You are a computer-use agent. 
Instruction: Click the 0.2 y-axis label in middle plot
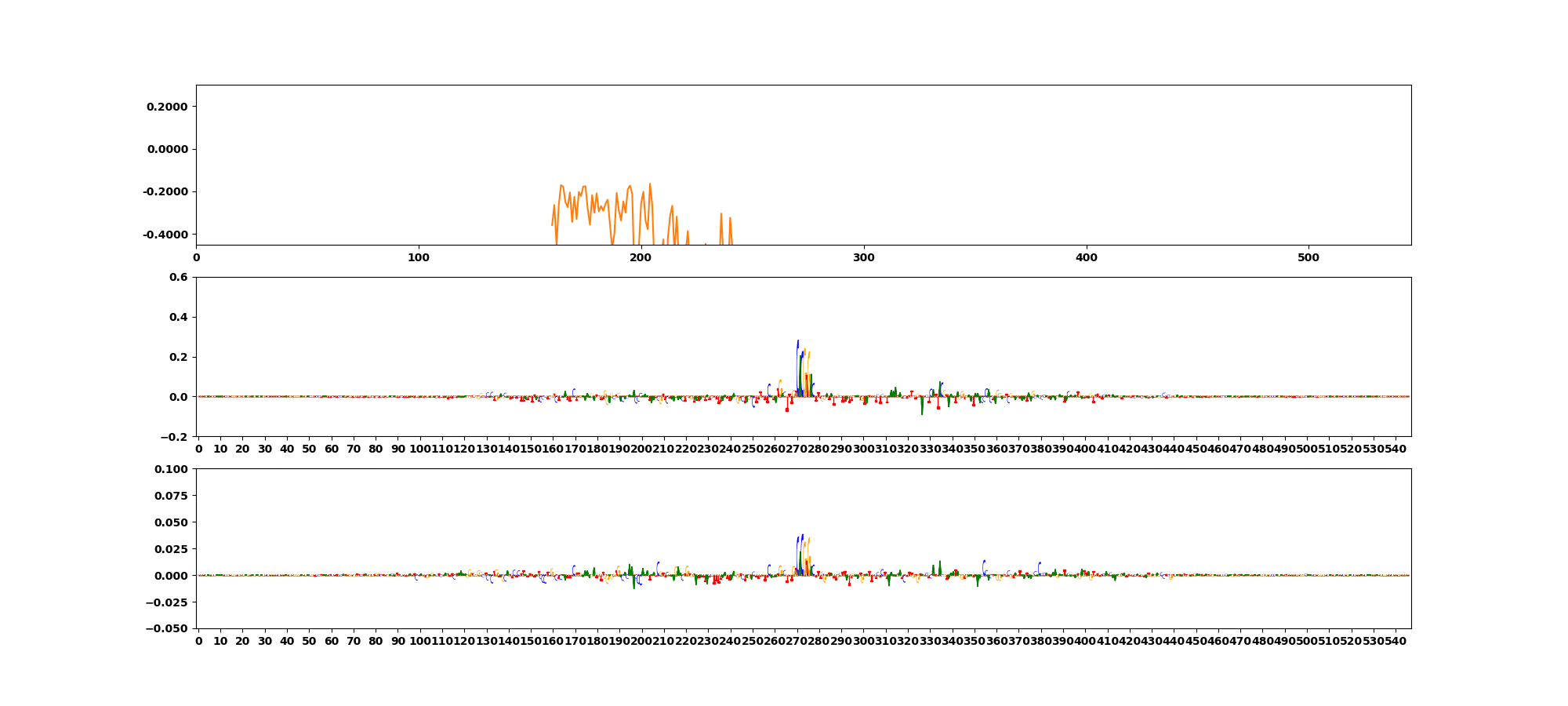(x=178, y=357)
